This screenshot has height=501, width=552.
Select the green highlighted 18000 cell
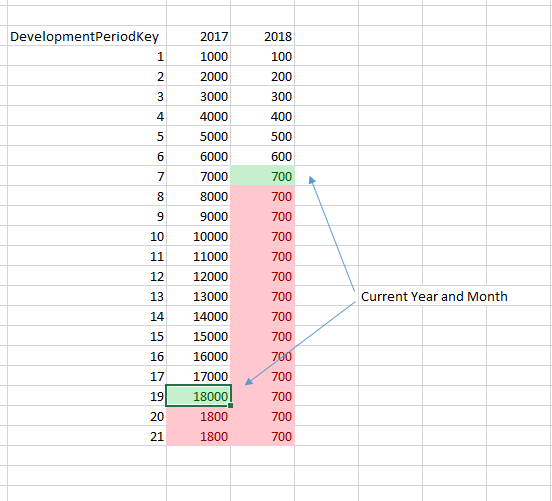199,396
